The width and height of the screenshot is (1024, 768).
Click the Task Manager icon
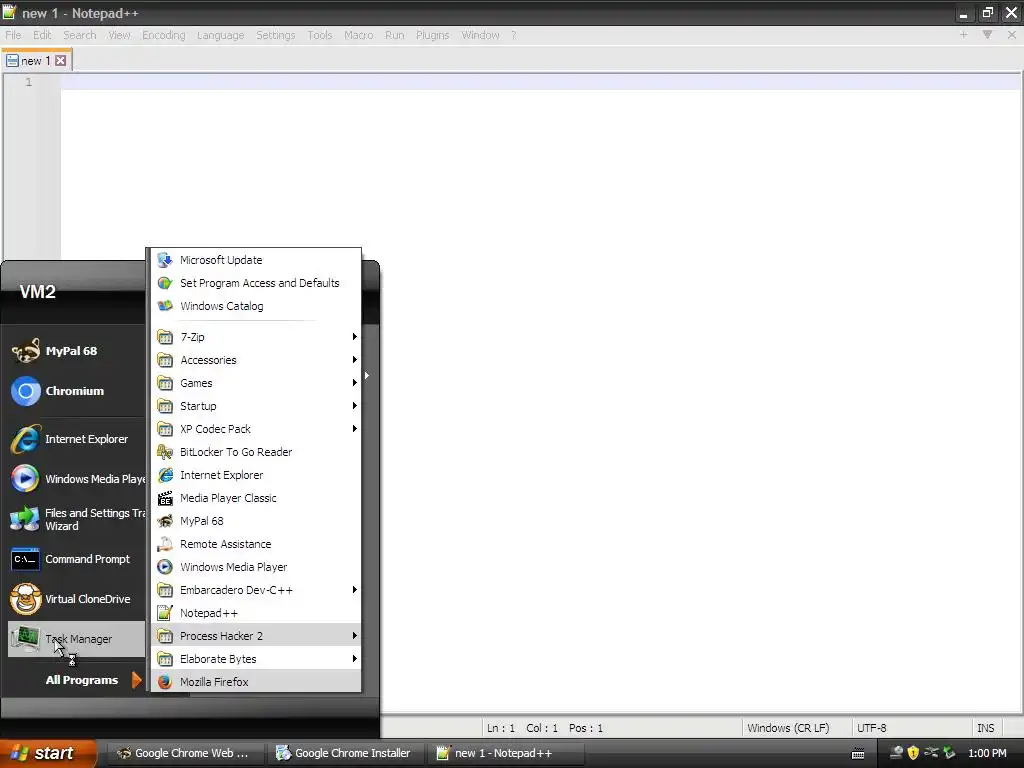tap(25, 639)
